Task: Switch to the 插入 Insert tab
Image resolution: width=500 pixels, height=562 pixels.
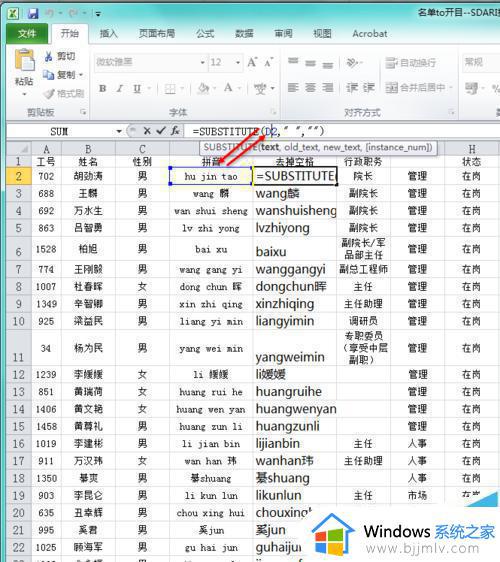Action: (x=109, y=34)
